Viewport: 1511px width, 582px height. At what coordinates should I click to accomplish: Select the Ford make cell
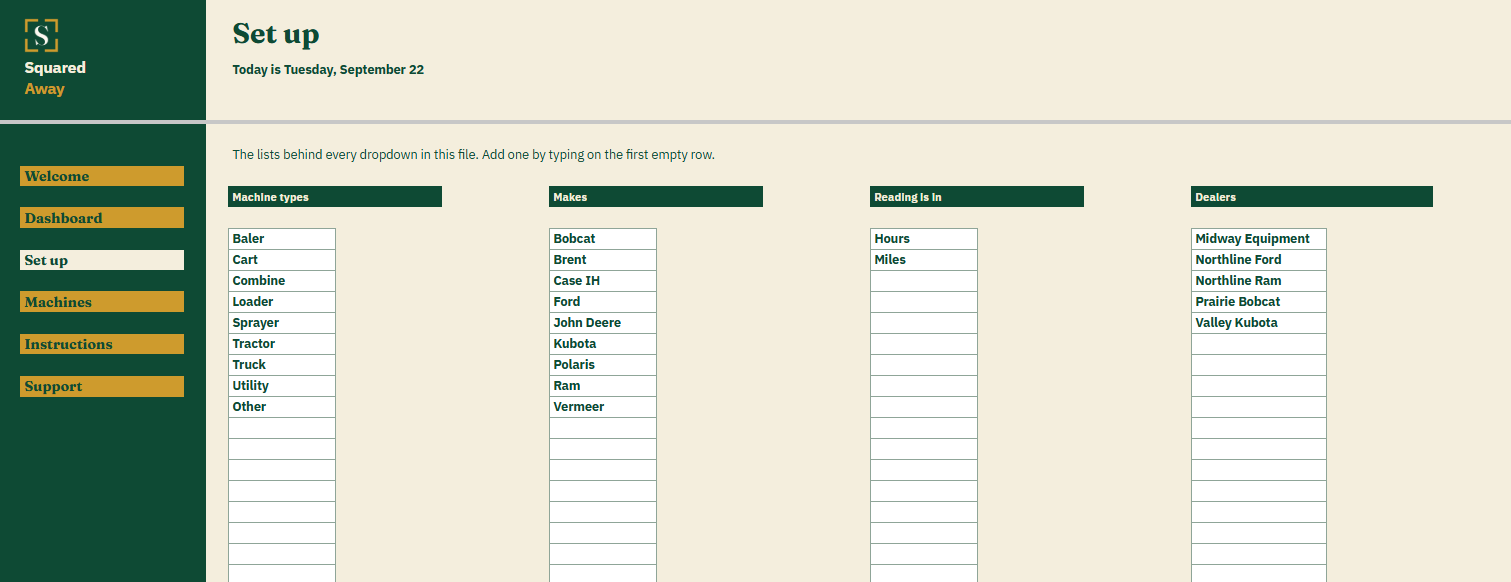tap(603, 302)
